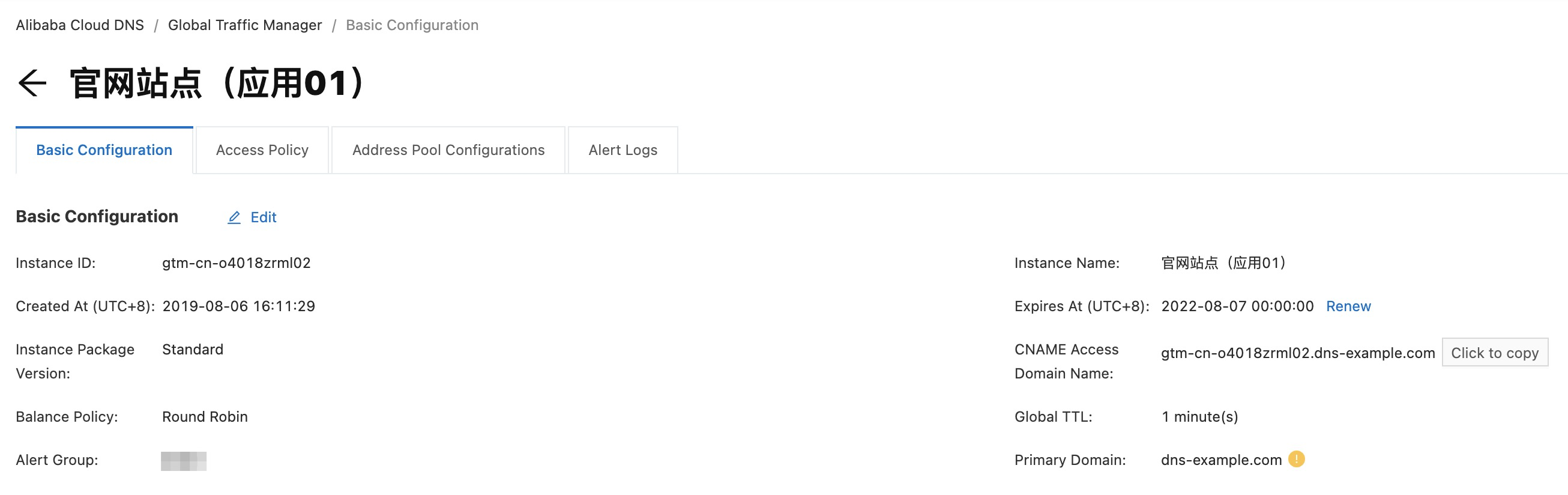Click the yellow warning icon by Primary Domain

point(1297,459)
